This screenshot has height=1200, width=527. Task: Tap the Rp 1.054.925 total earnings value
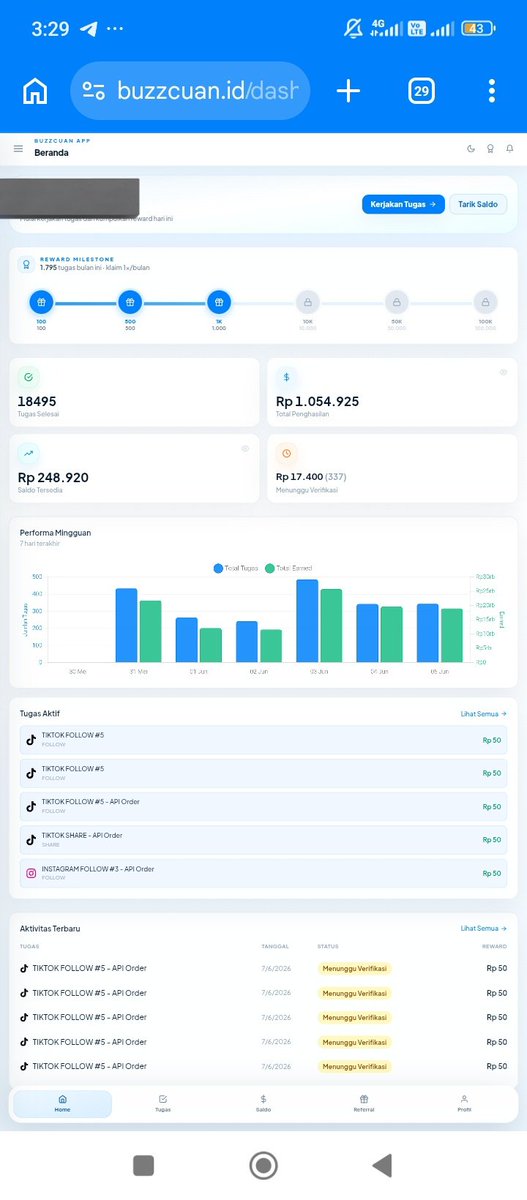click(x=317, y=401)
